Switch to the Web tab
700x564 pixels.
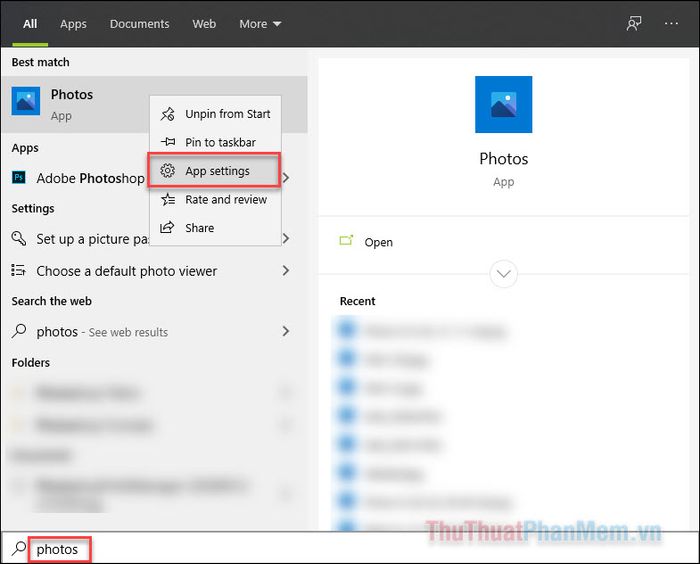(x=204, y=24)
